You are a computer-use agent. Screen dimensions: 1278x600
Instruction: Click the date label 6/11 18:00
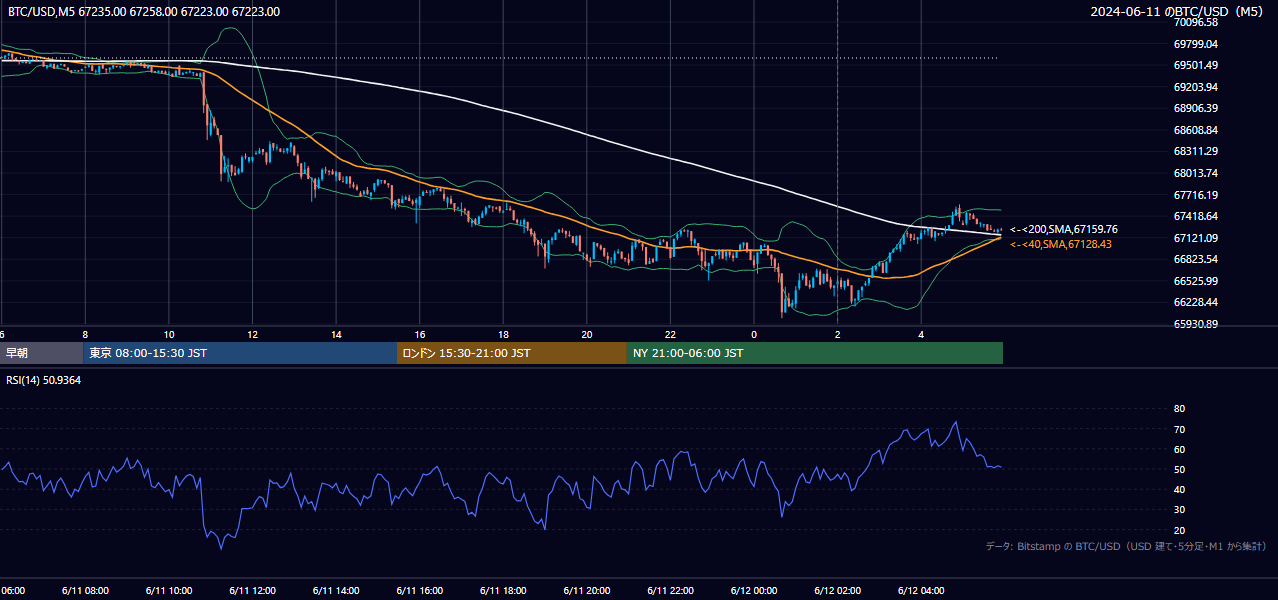503,591
